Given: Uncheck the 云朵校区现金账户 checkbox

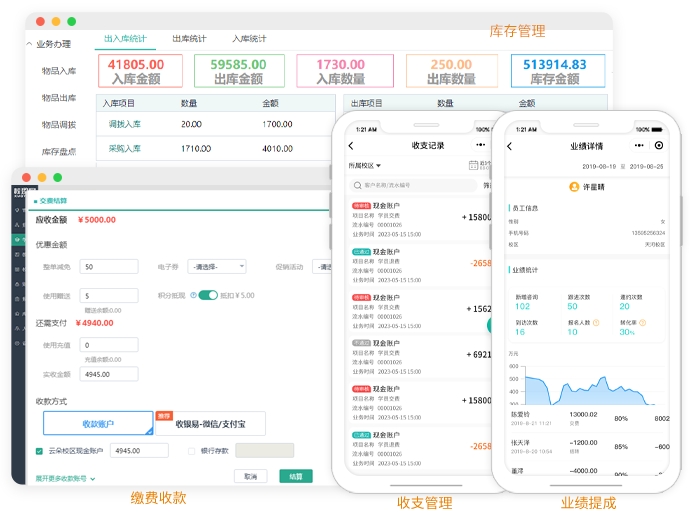Looking at the screenshot, I should 39,451.
